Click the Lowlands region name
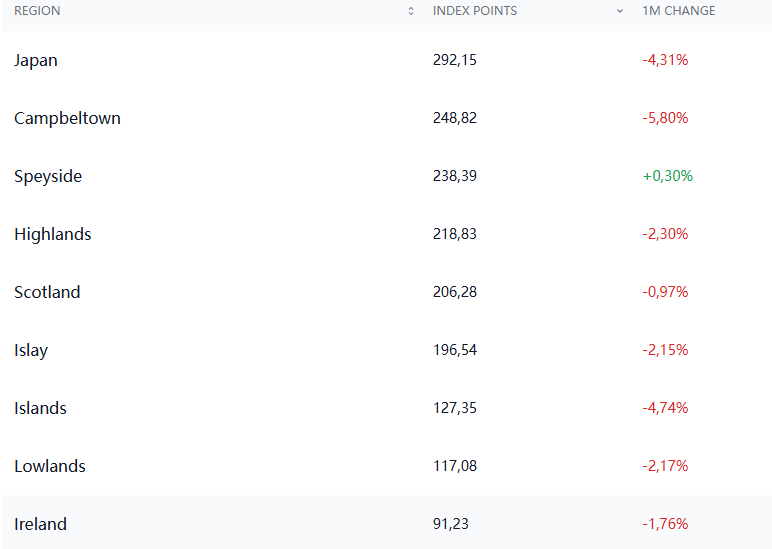The width and height of the screenshot is (772, 549). pos(50,466)
